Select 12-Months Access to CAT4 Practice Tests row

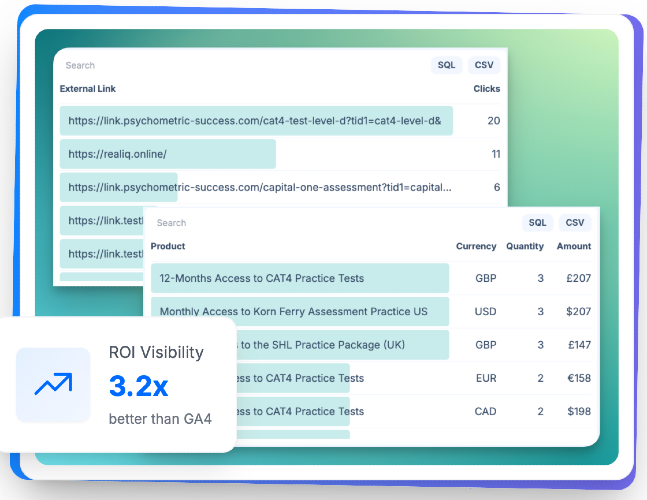371,278
